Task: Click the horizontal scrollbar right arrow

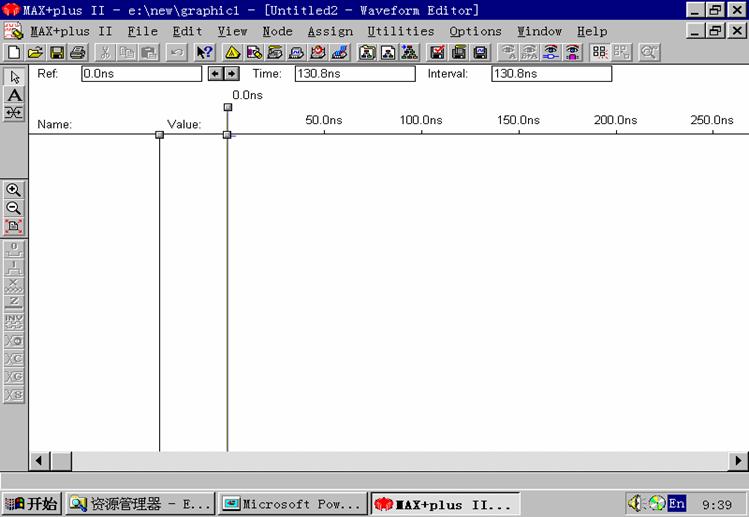Action: point(738,461)
